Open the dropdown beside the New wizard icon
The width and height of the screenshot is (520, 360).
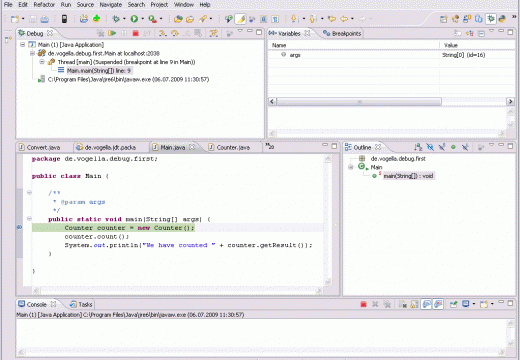[x=23, y=19]
